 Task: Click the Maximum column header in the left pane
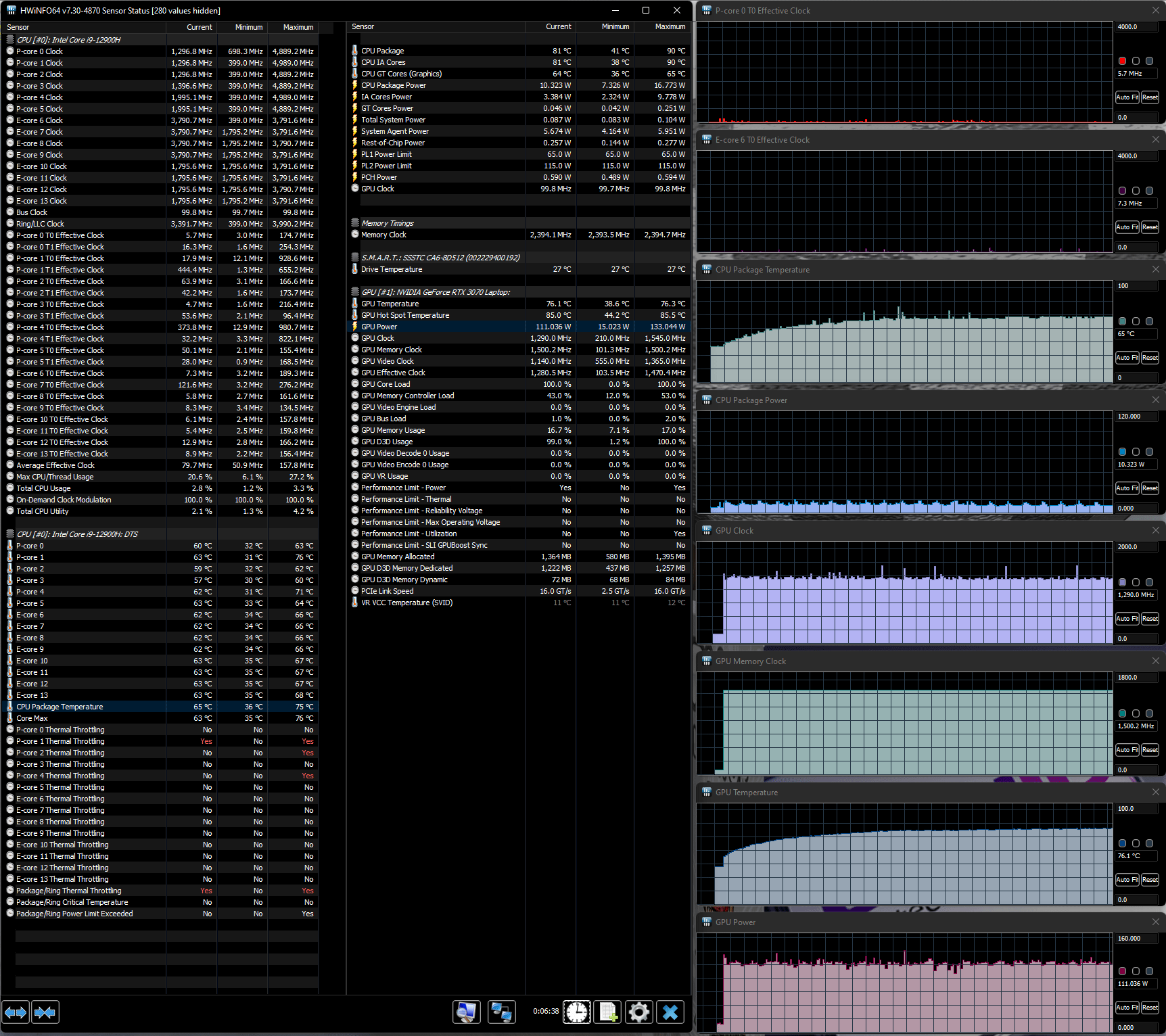click(x=293, y=27)
